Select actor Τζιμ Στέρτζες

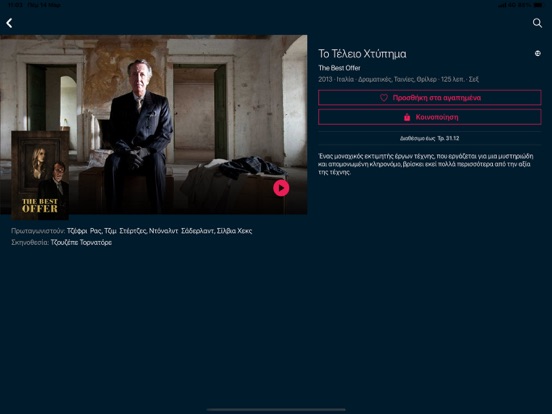click(x=125, y=231)
